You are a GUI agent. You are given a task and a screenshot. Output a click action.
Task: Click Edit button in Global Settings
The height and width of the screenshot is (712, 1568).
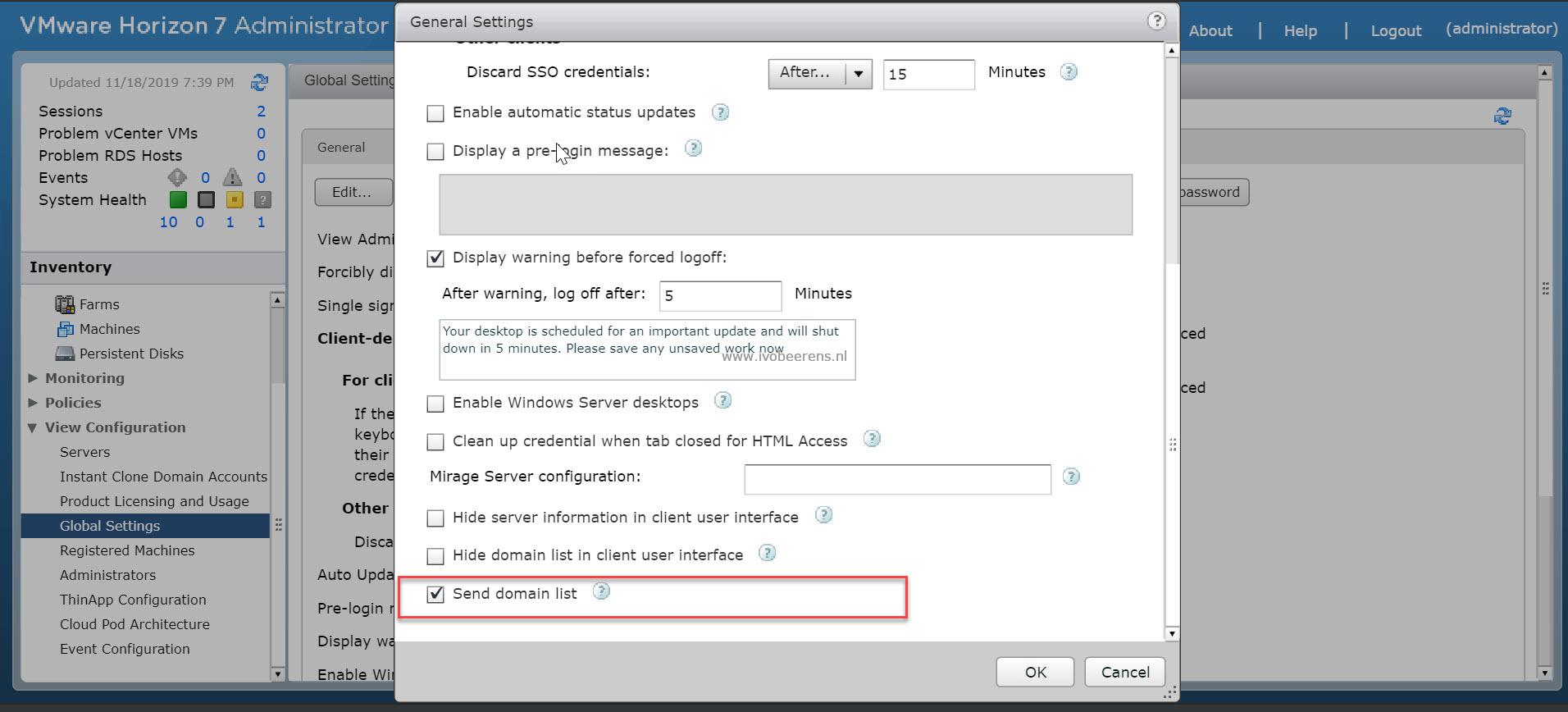point(353,192)
